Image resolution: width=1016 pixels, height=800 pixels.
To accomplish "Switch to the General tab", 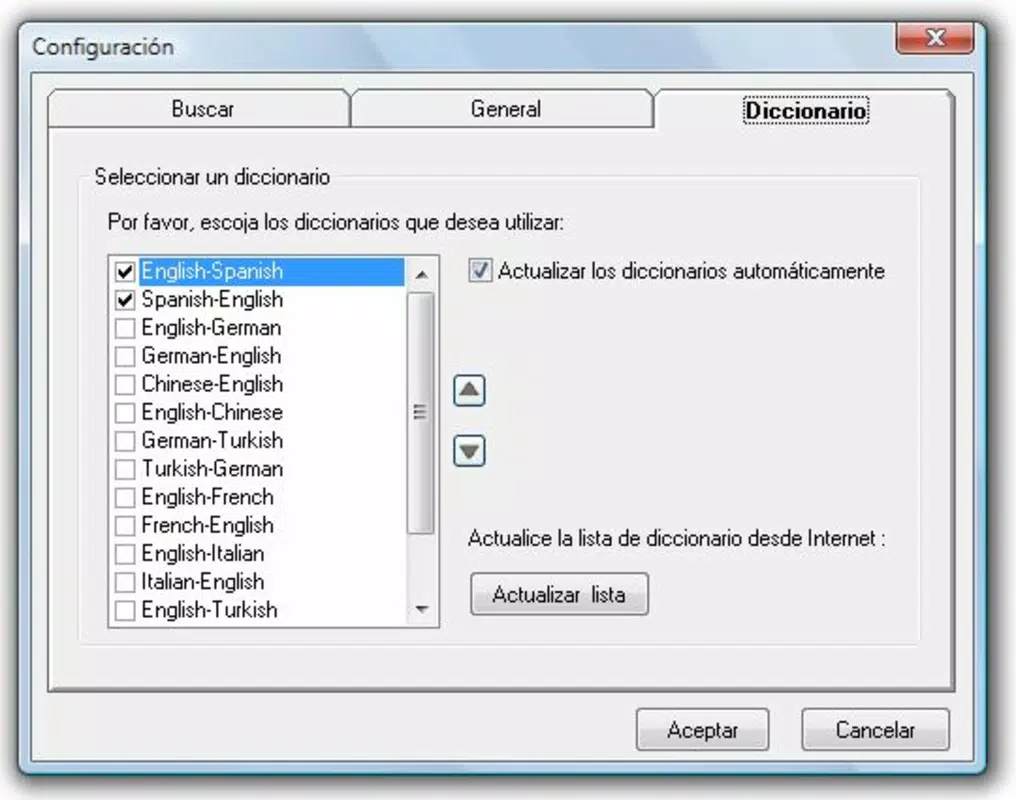I will point(503,108).
